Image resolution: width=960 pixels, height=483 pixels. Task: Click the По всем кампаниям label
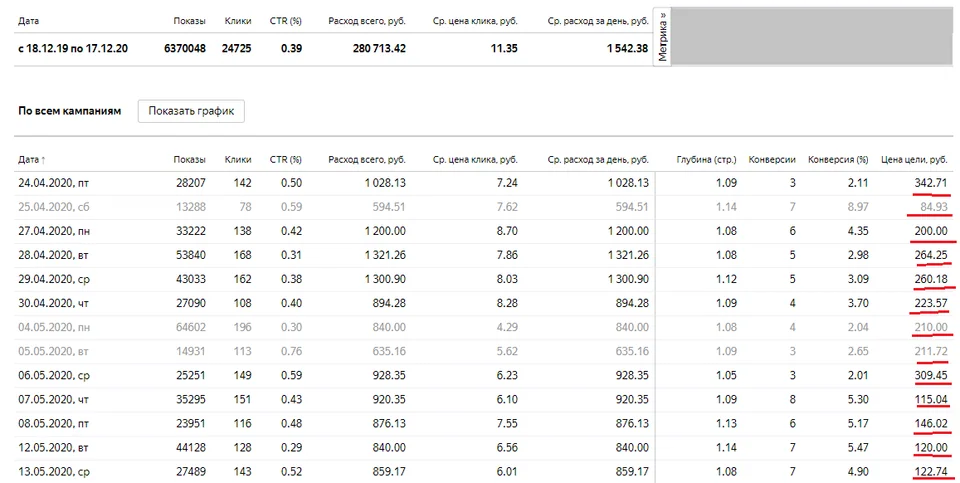pos(69,111)
